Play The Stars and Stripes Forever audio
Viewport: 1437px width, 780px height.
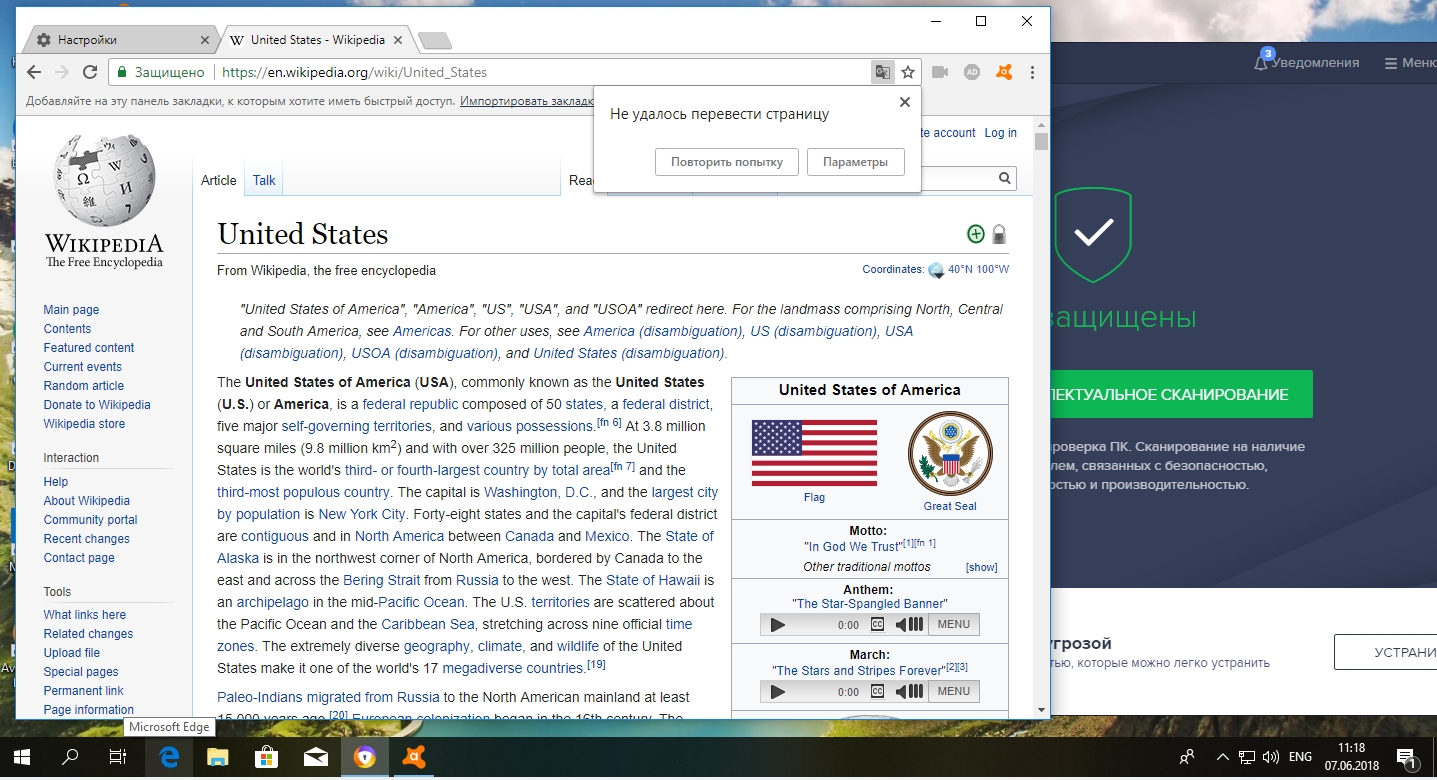pyautogui.click(x=777, y=691)
